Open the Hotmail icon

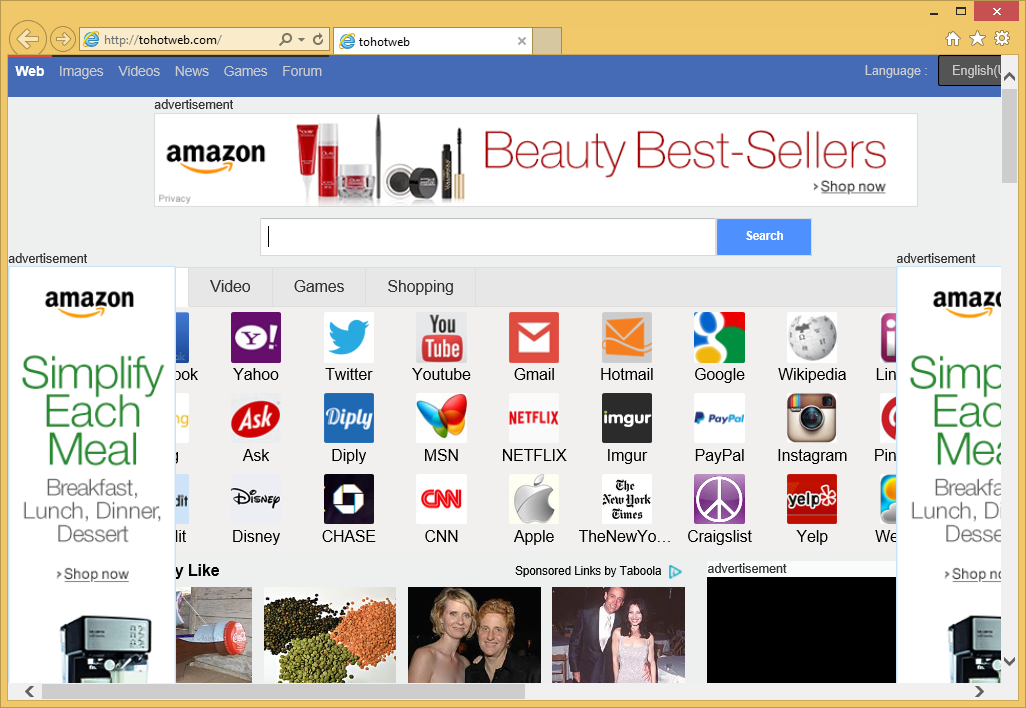point(627,338)
